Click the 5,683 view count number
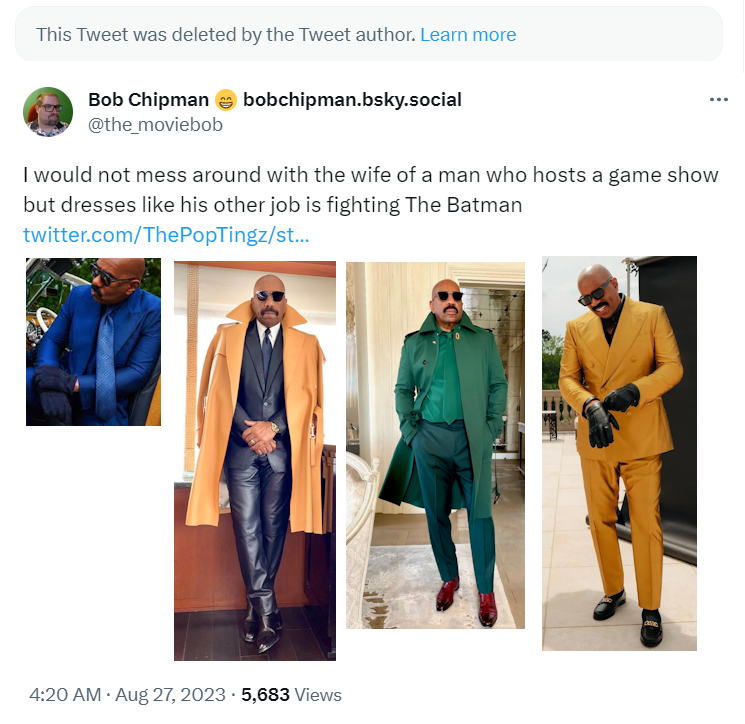745x724 pixels. click(267, 694)
